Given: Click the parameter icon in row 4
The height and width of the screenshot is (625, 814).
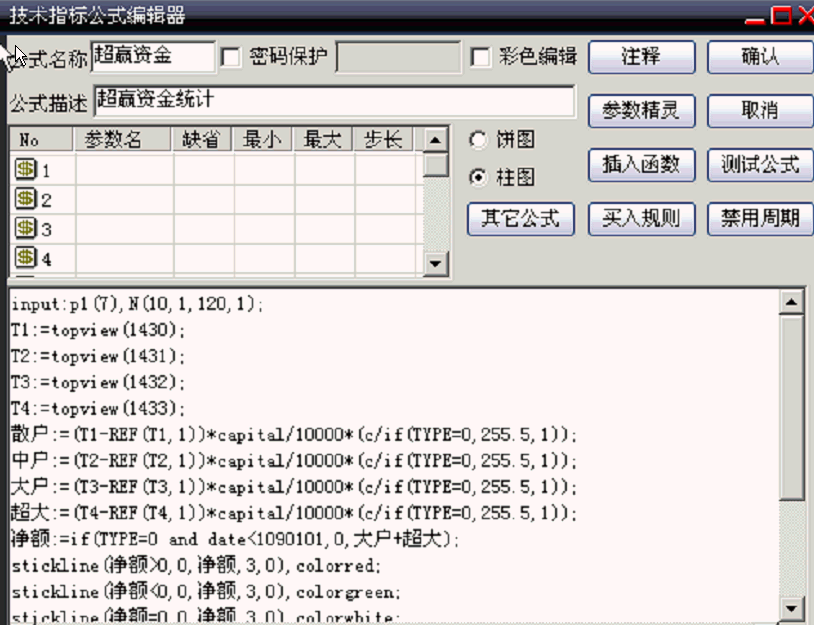Looking at the screenshot, I should (24, 260).
